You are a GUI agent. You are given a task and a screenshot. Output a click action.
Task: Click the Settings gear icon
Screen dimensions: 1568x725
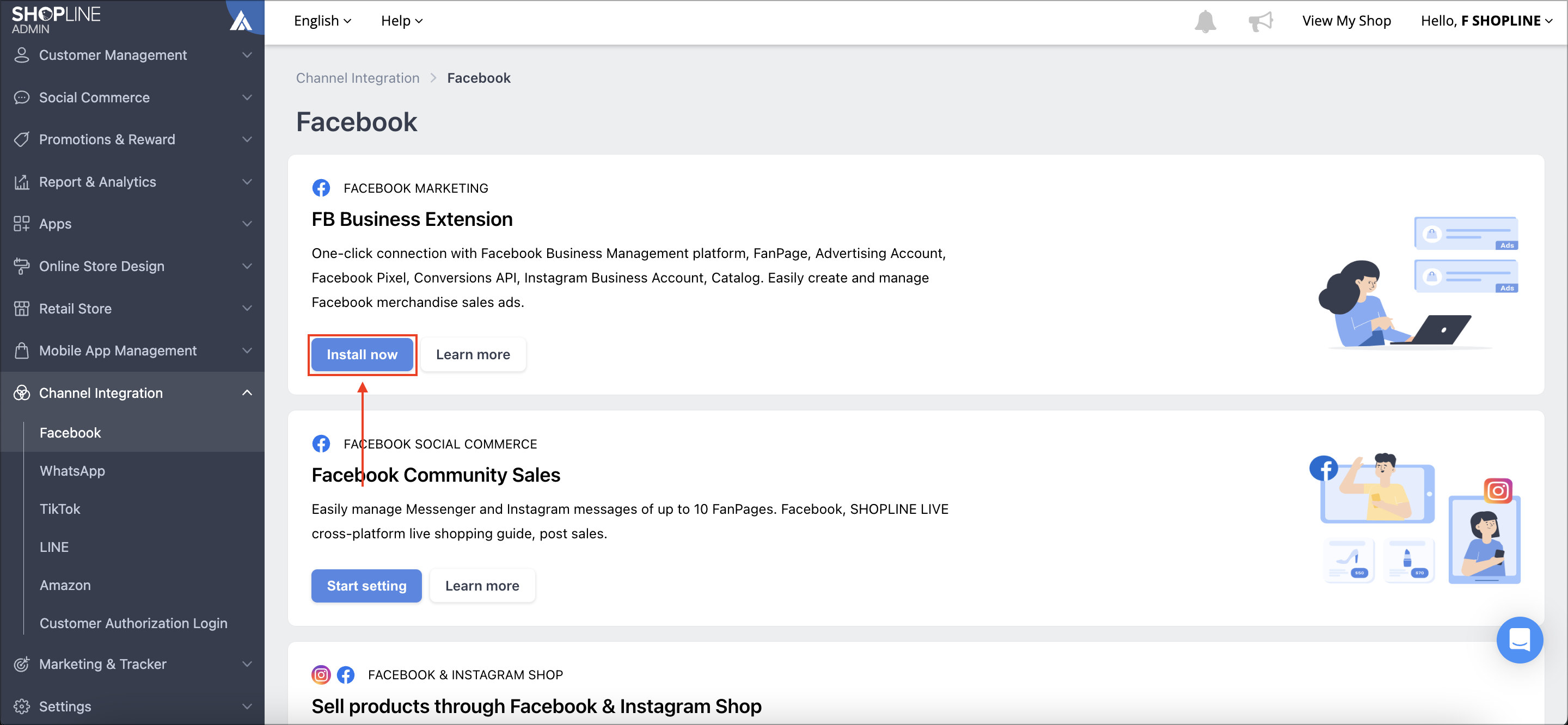point(22,706)
